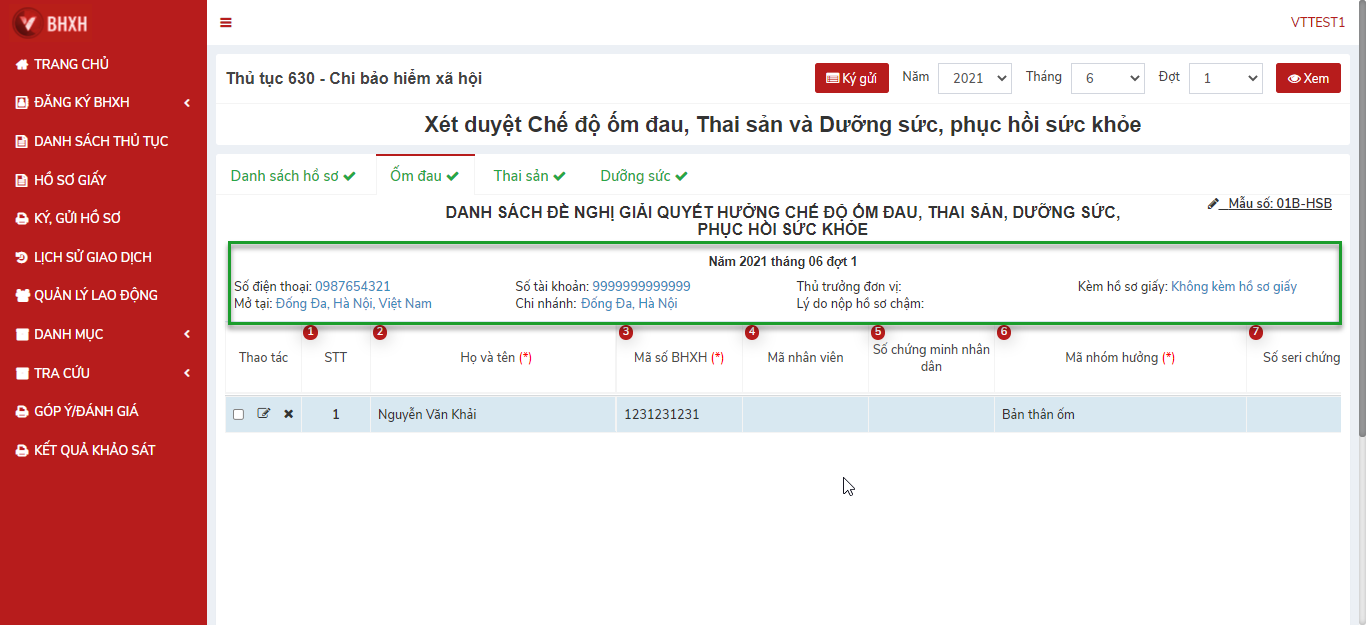Tick the checkbox in the Nguyễn Văn Khải row

(x=238, y=414)
